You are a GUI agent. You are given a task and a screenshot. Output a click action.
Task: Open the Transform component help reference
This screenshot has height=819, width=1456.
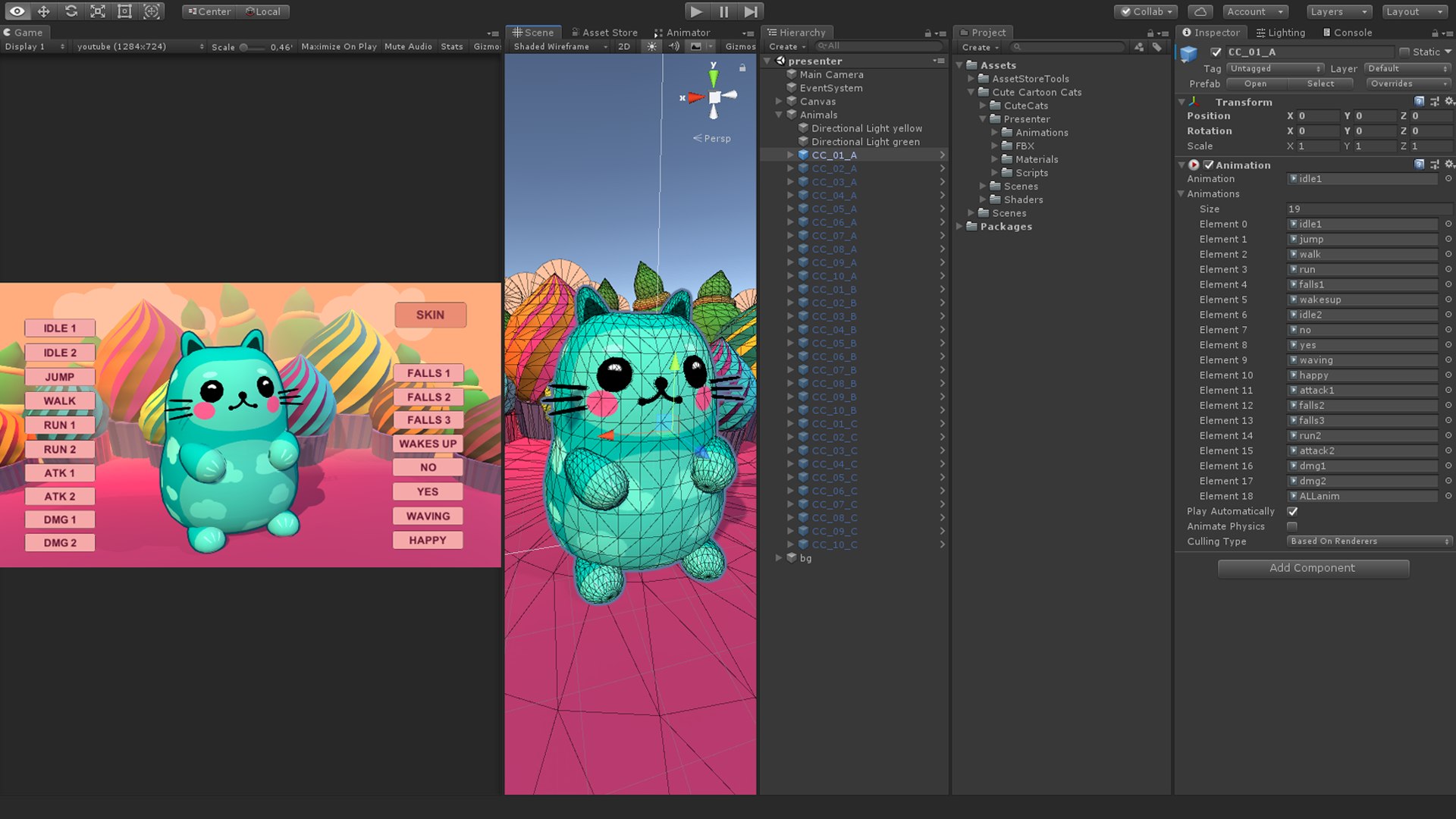[x=1419, y=102]
